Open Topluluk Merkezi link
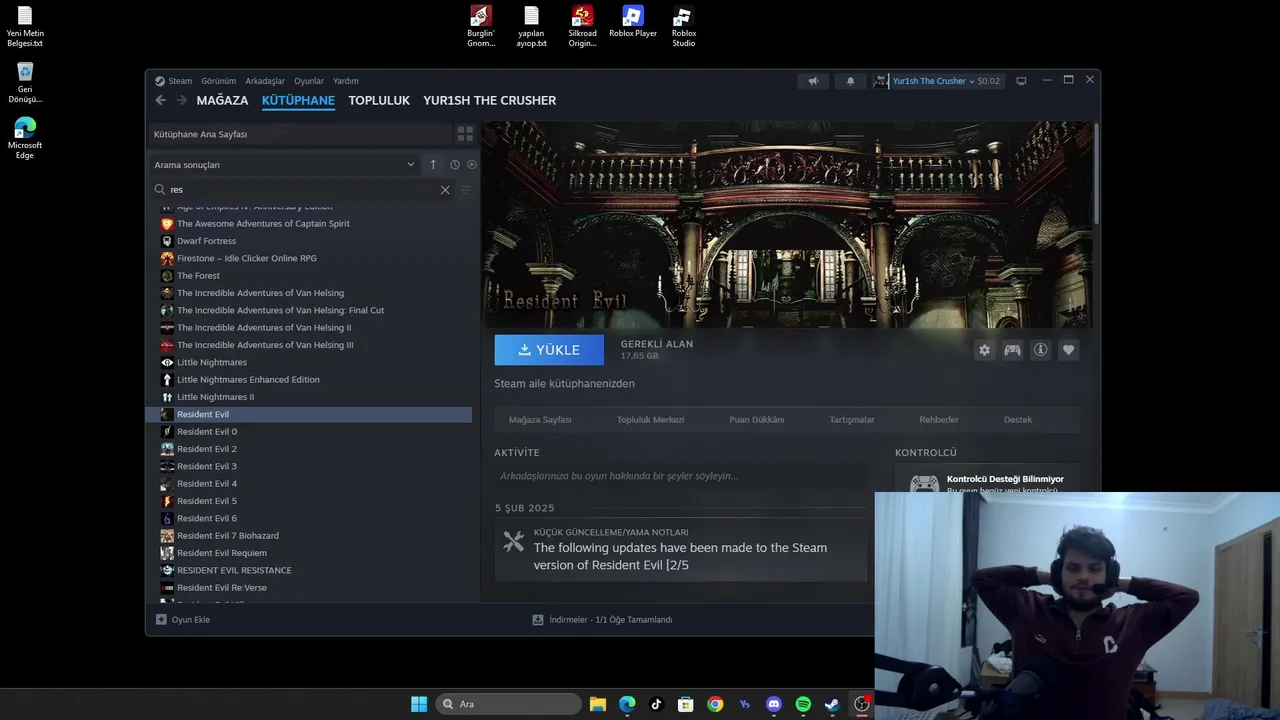Image resolution: width=1280 pixels, height=720 pixels. [650, 420]
